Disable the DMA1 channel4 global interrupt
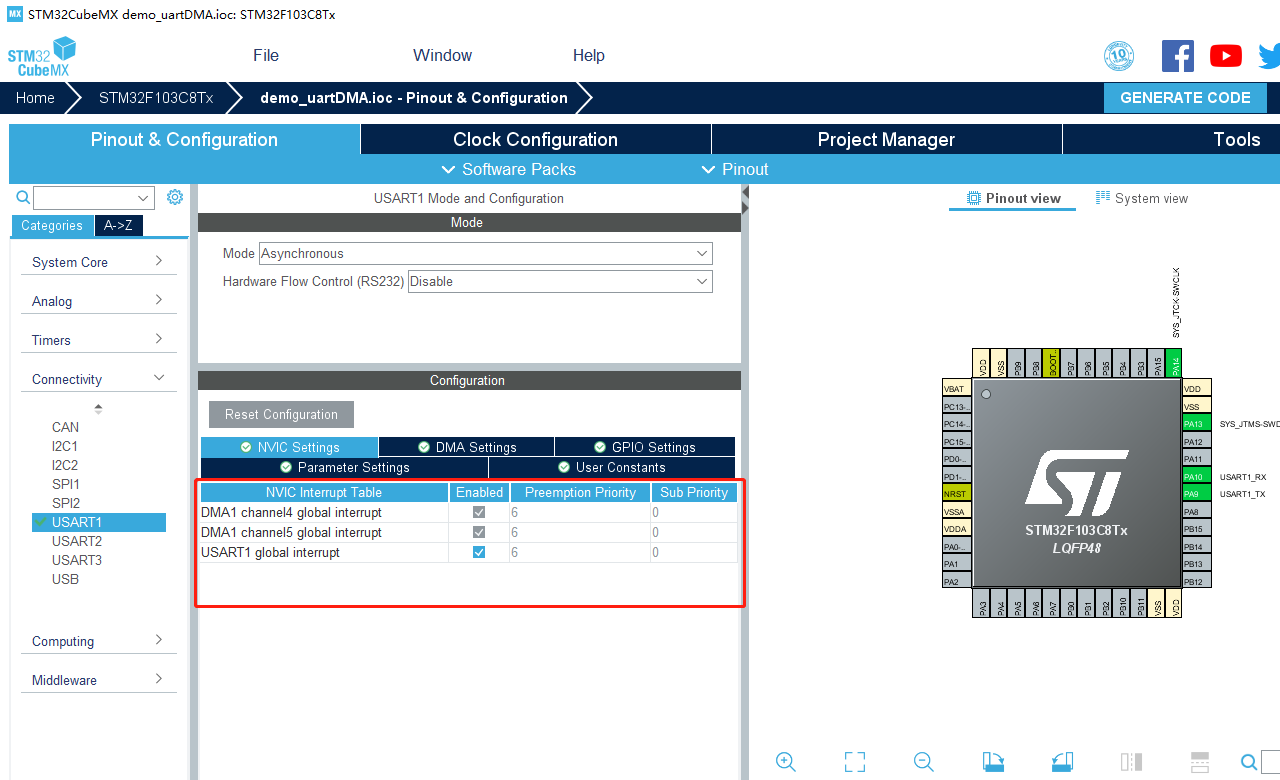The height and width of the screenshot is (780, 1280). [x=479, y=512]
